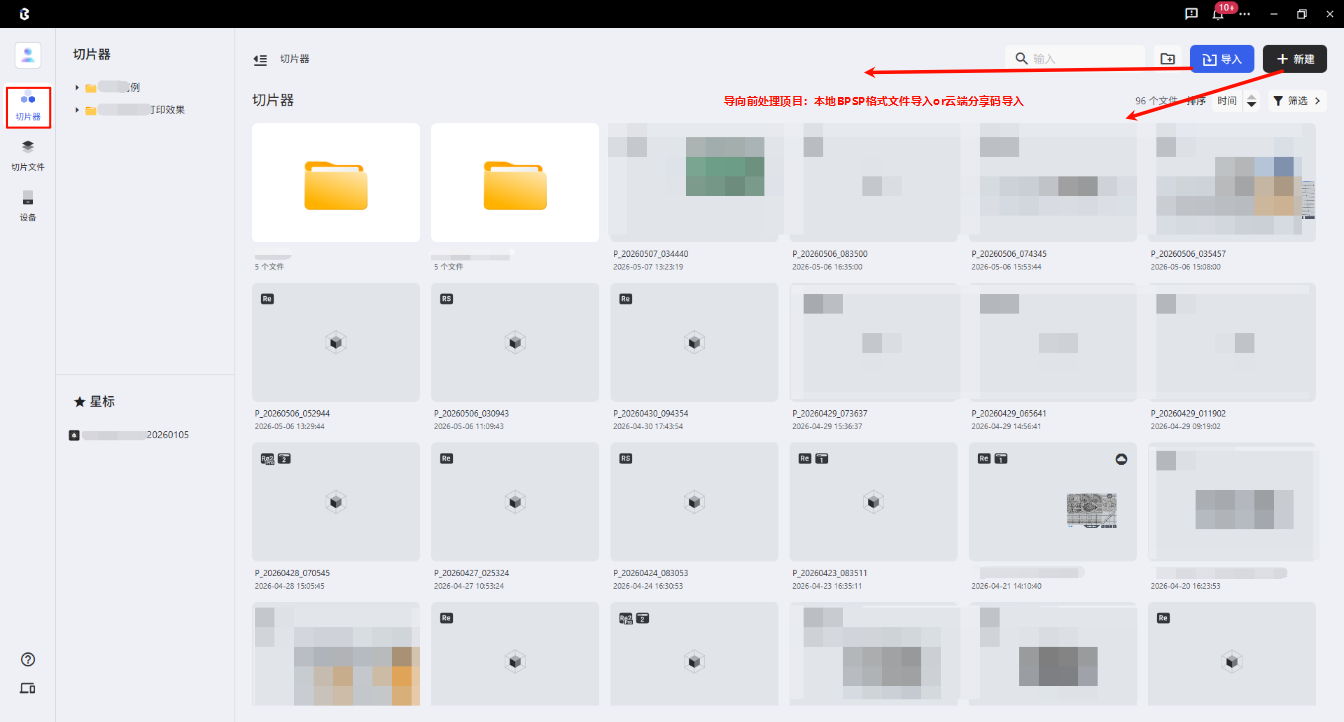Click the RS badge on P_20260424_083053
The height and width of the screenshot is (722, 1344).
click(626, 458)
